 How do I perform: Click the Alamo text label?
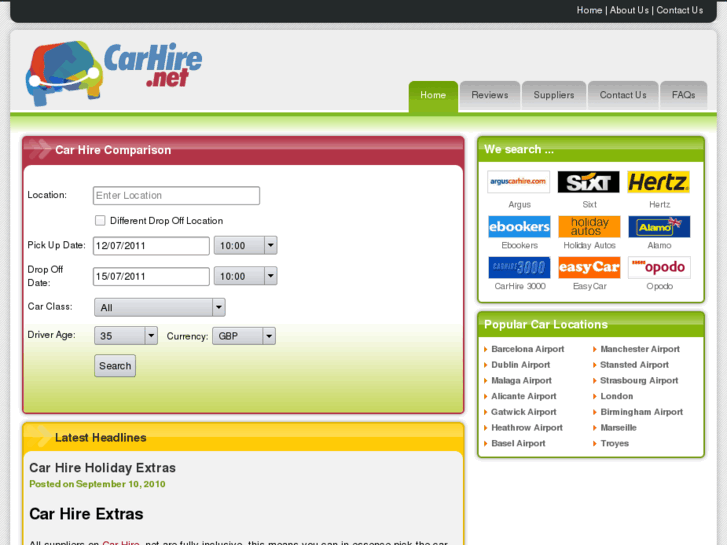point(659,245)
